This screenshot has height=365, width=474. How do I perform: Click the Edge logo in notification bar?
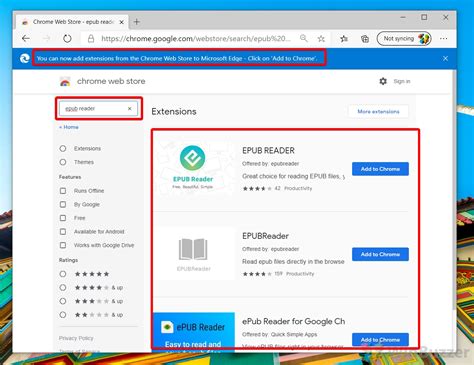pyautogui.click(x=24, y=58)
